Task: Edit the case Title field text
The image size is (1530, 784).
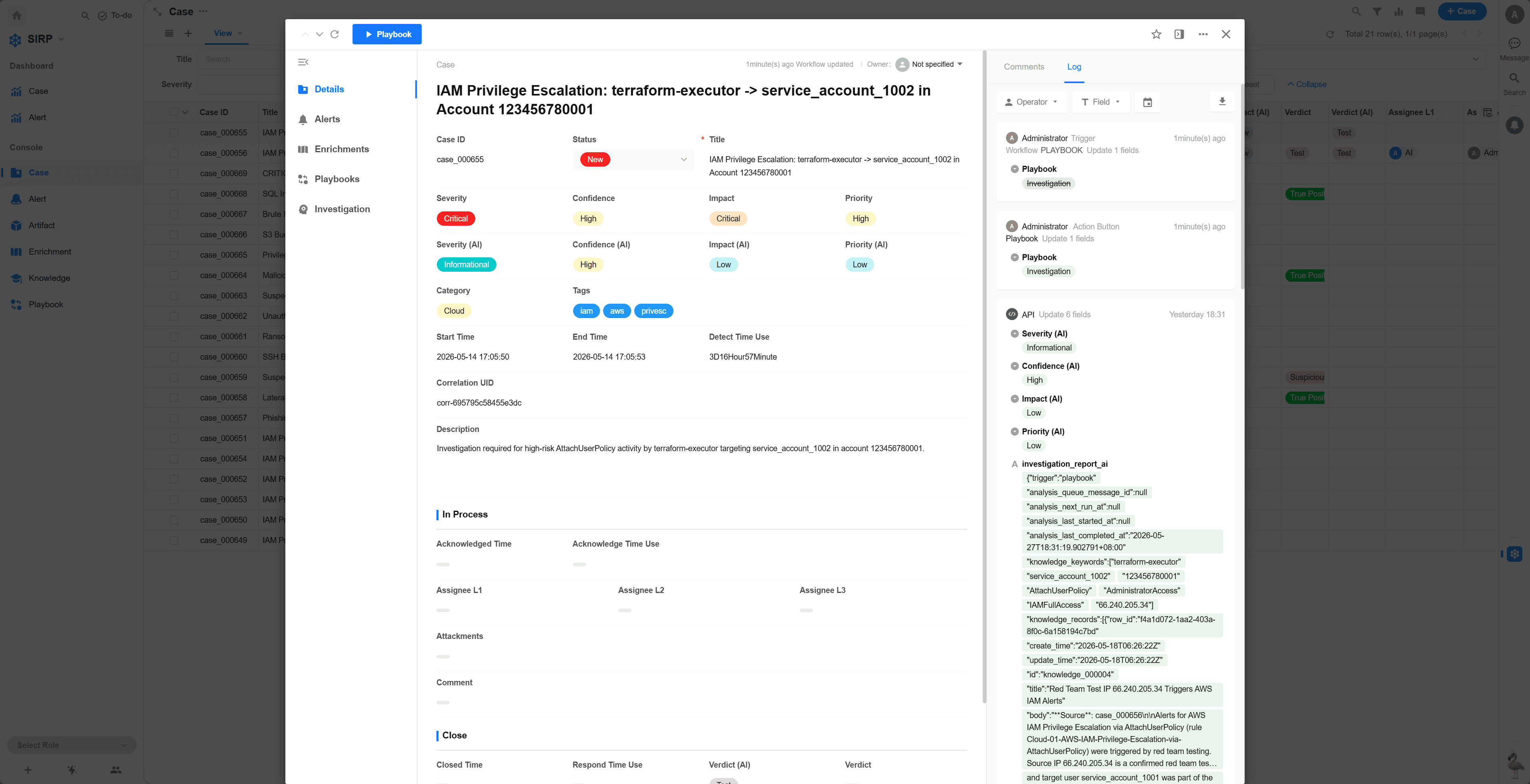Action: pos(834,166)
